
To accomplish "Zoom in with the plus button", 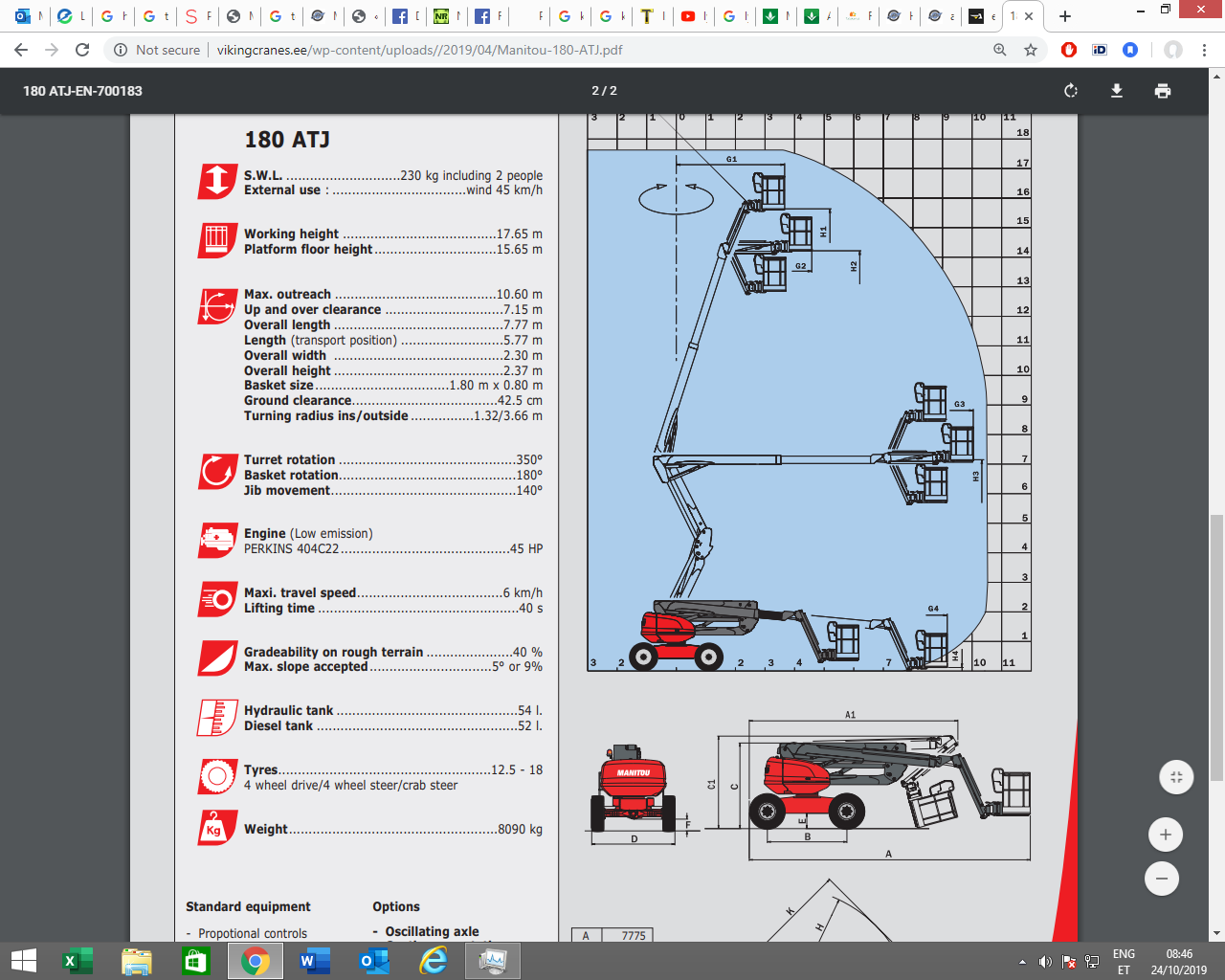I will click(x=1165, y=835).
